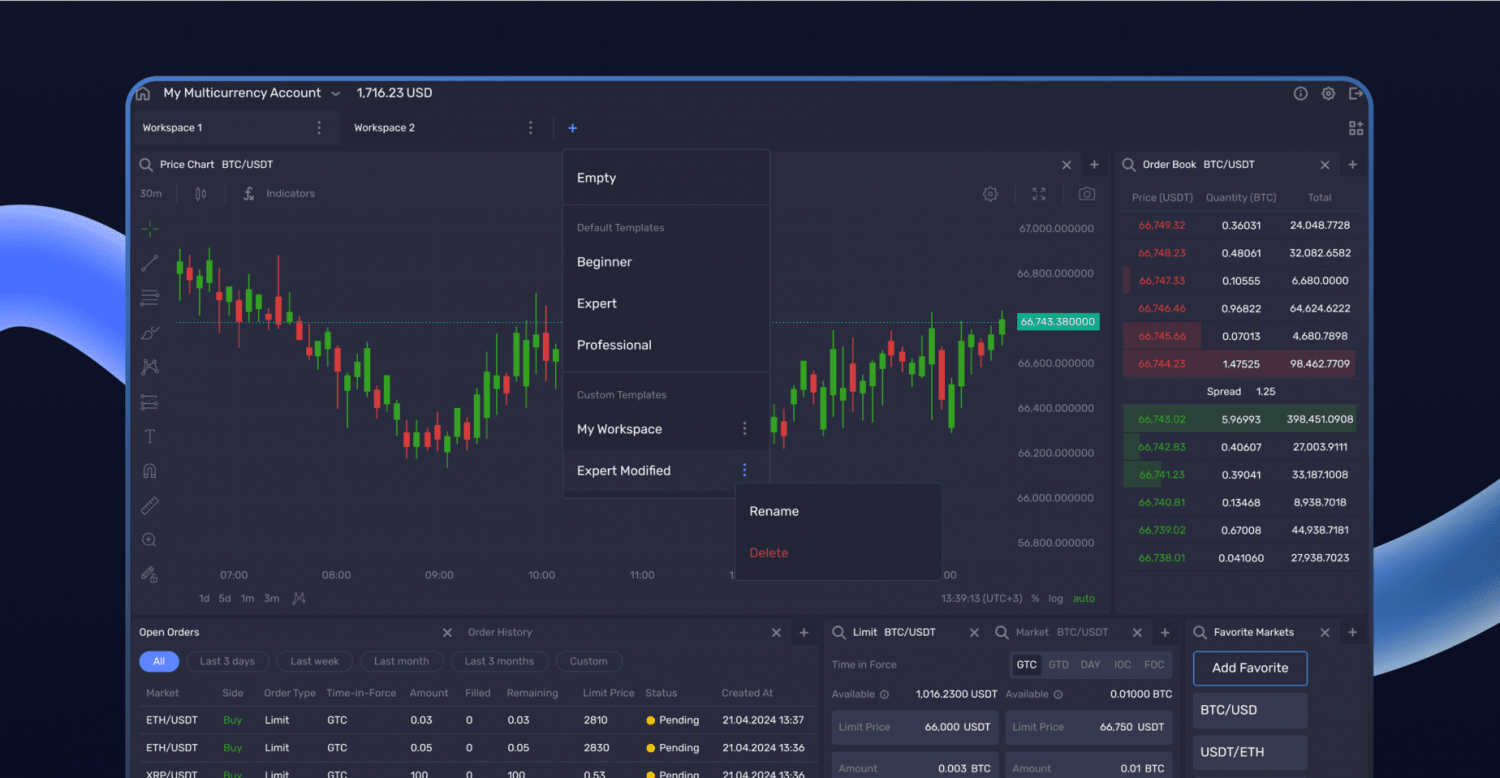The width and height of the screenshot is (1500, 778).
Task: Select the crosshair cursor tool
Action: (149, 228)
